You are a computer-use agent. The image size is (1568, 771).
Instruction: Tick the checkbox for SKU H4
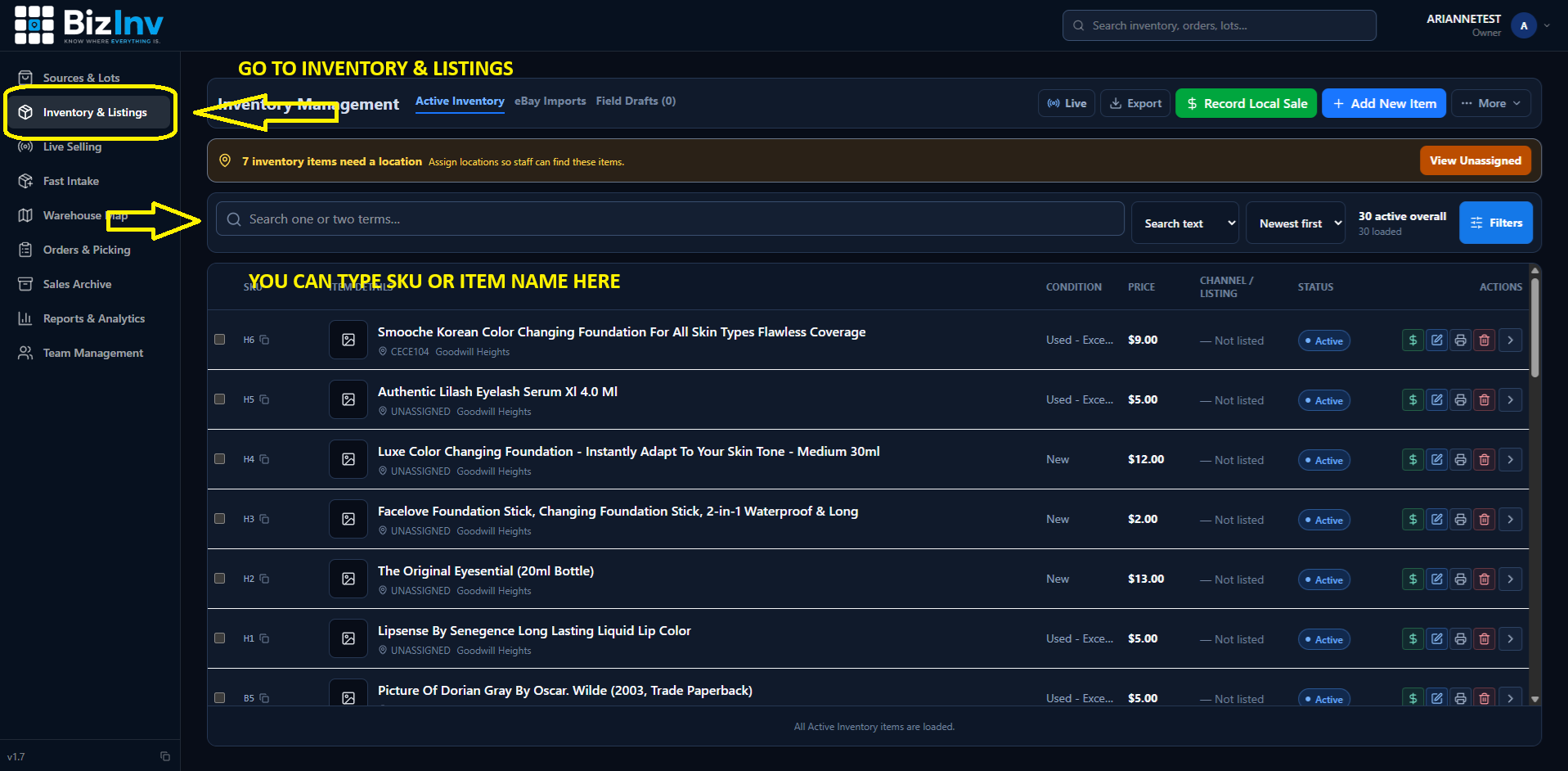[x=219, y=458]
